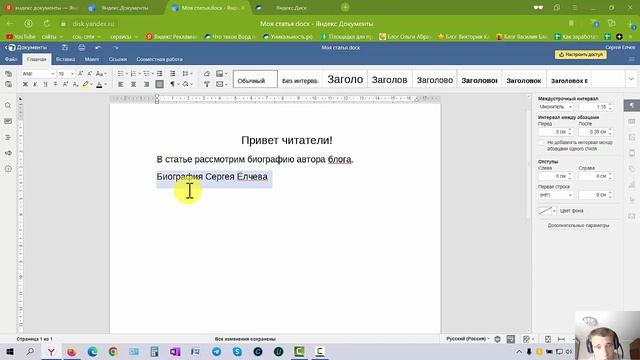Click fit to width icon in status bar
Screen dimensions: 640x360
point(562,339)
